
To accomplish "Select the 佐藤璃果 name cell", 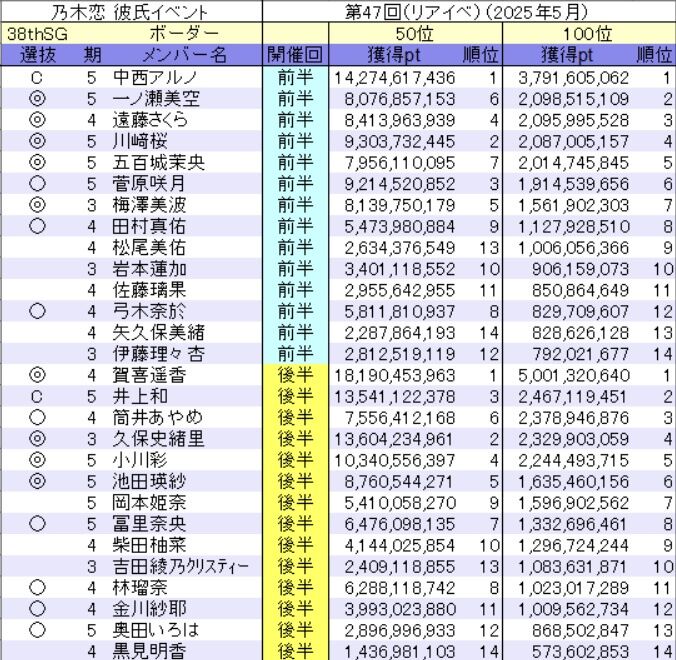I will click(x=149, y=290).
